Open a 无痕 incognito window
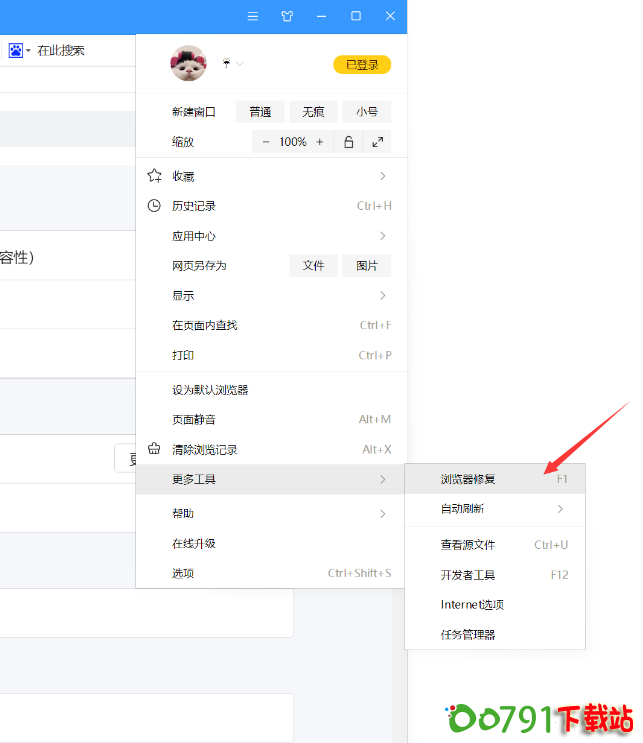This screenshot has height=743, width=643. [x=313, y=112]
